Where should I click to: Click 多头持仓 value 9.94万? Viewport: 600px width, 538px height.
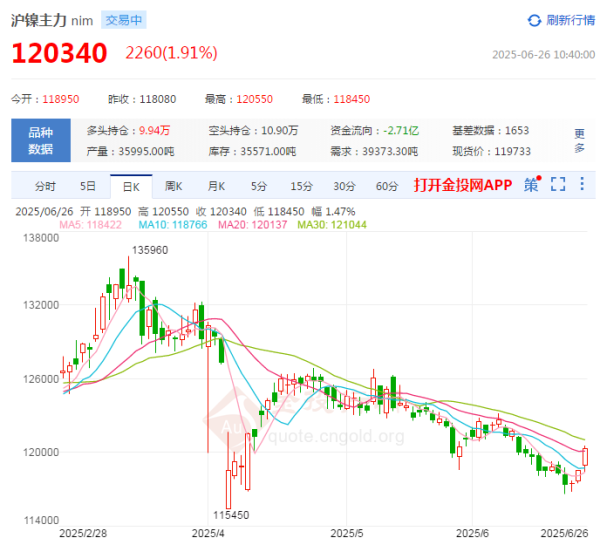pos(155,130)
